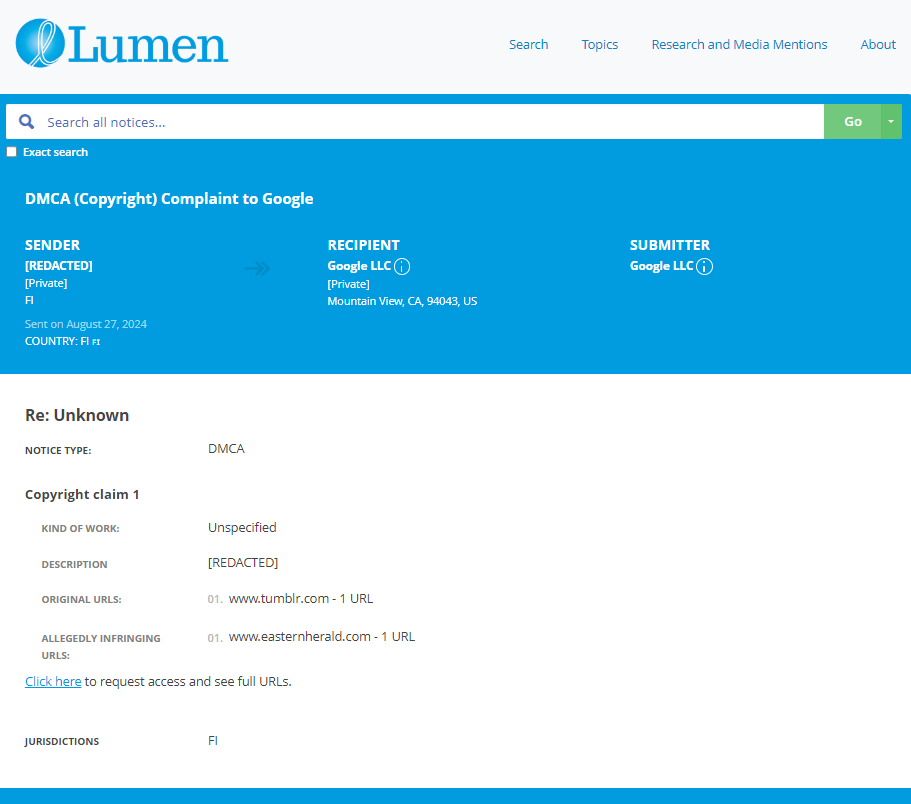Open the Topics menu item
Viewport: 911px width, 804px height.
(x=600, y=44)
